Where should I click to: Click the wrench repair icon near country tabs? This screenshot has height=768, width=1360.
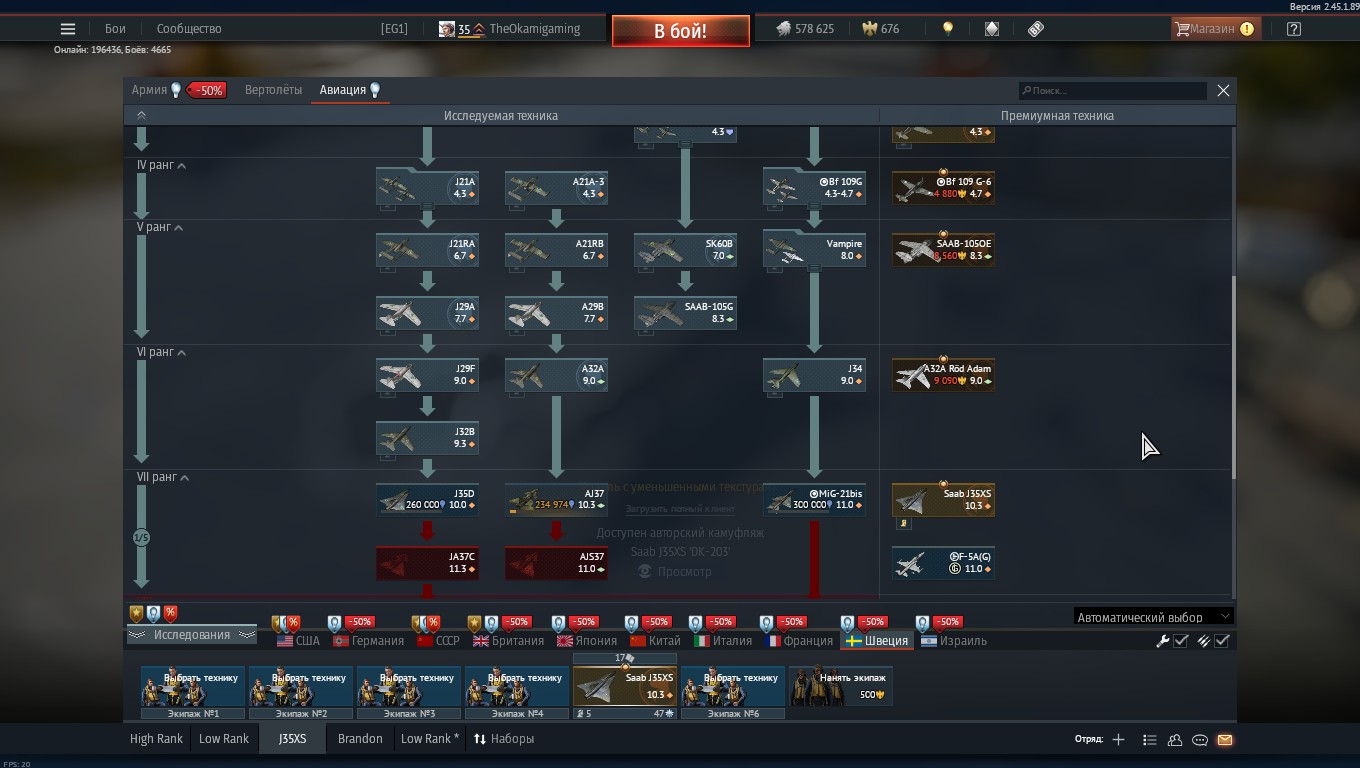point(1163,641)
